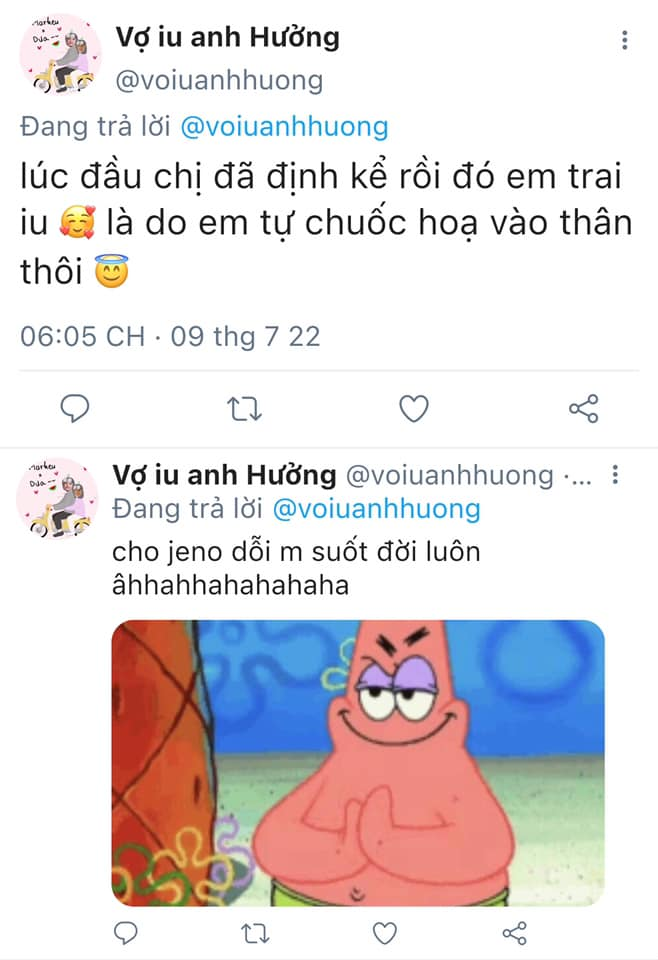This screenshot has height=960, width=658.
Task: Share the main tweet
Action: [x=583, y=408]
